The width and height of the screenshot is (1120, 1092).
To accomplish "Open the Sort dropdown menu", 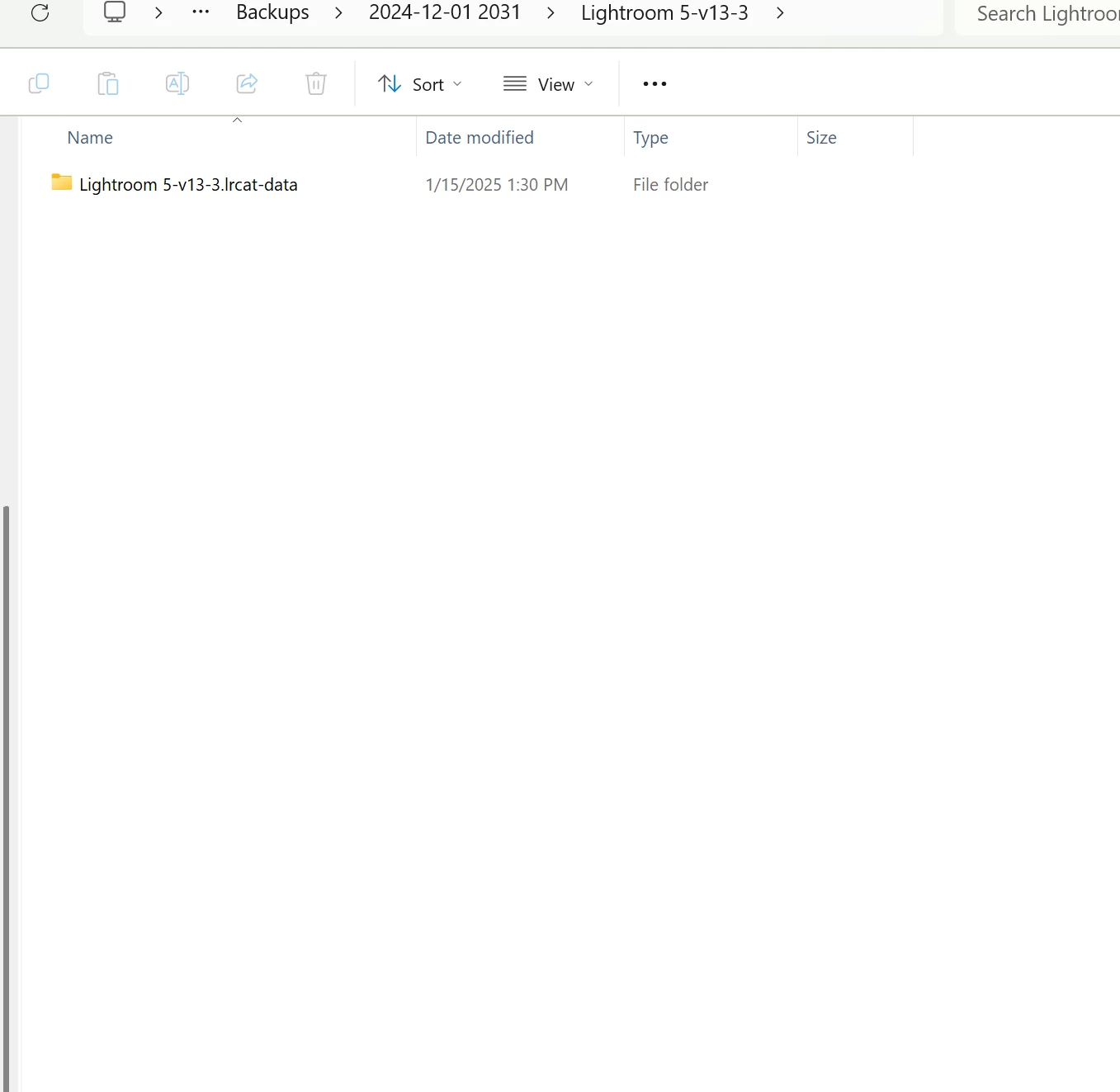I will pyautogui.click(x=420, y=84).
